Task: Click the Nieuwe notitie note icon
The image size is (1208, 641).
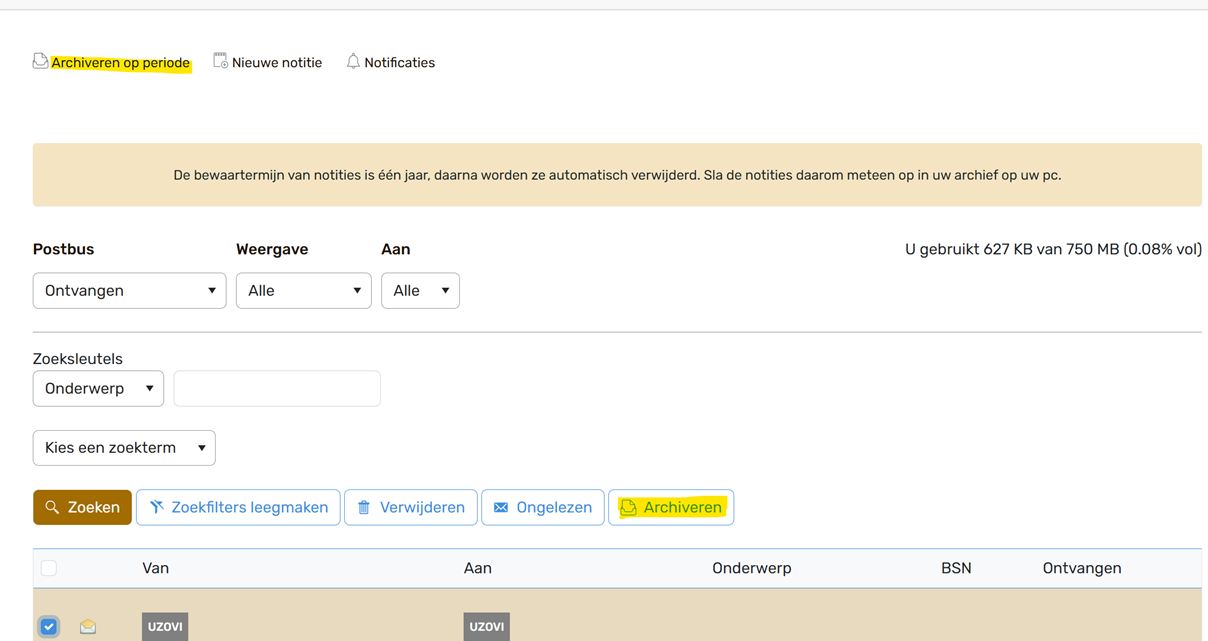Action: (x=220, y=62)
